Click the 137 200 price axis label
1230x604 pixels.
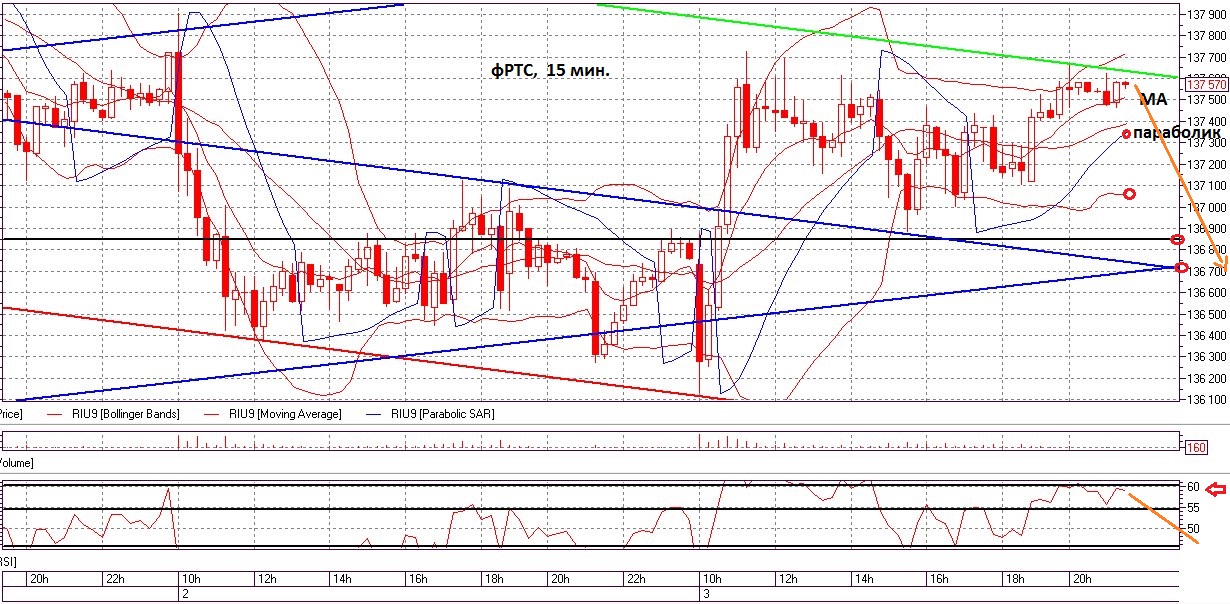pyautogui.click(x=1205, y=164)
